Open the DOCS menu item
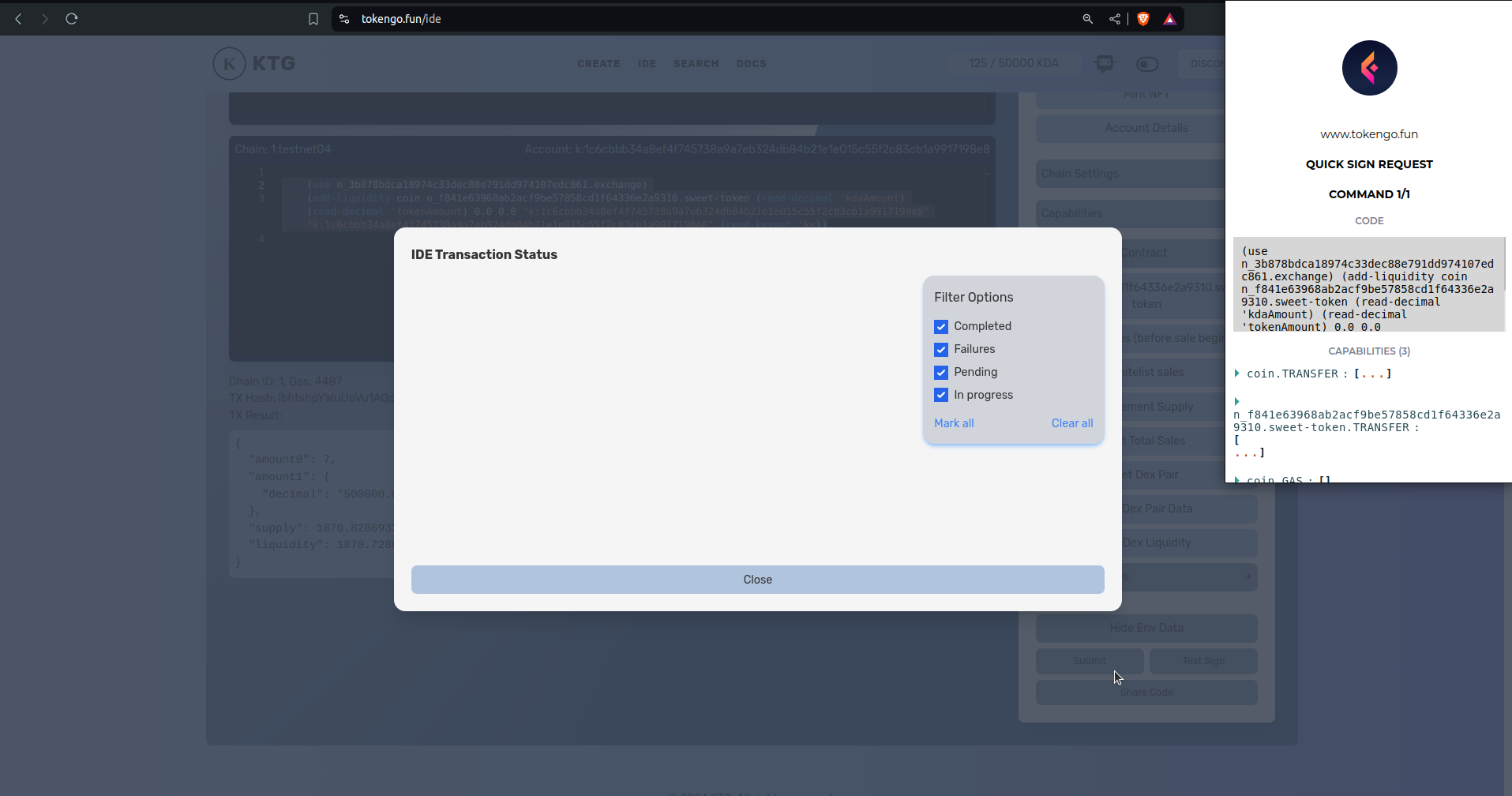This screenshot has width=1512, height=796. click(x=751, y=64)
